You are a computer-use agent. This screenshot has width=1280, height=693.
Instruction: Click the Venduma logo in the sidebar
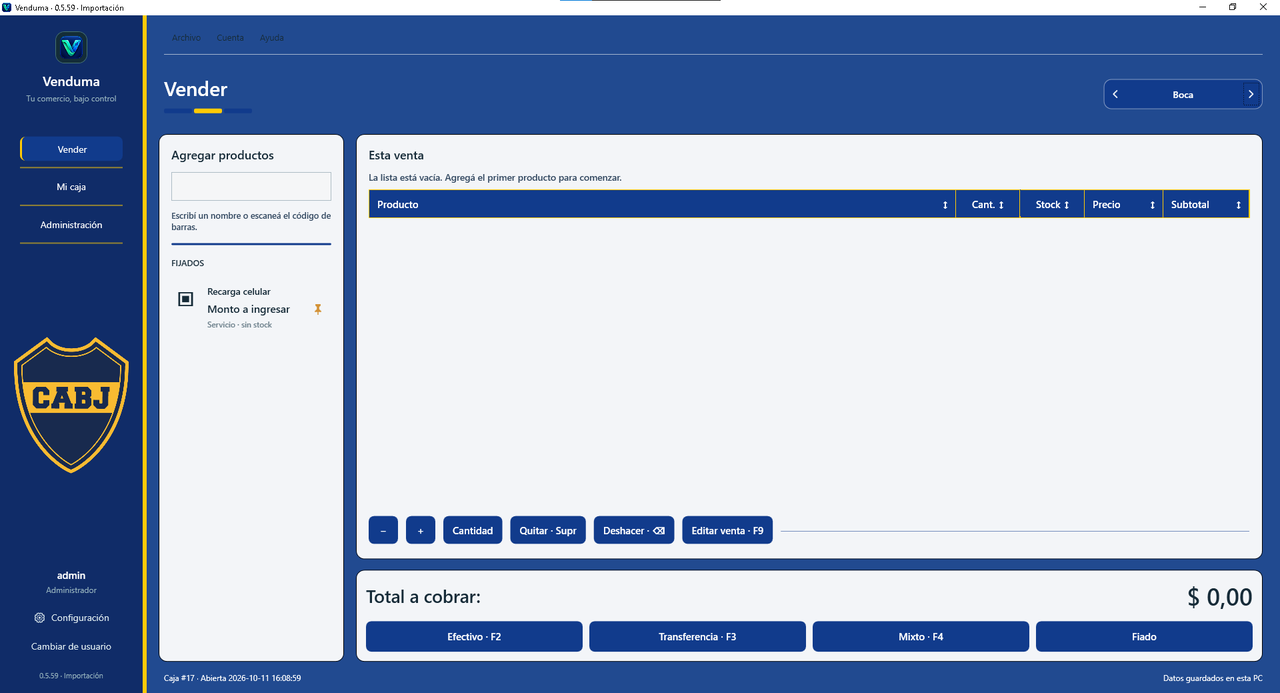(71, 47)
